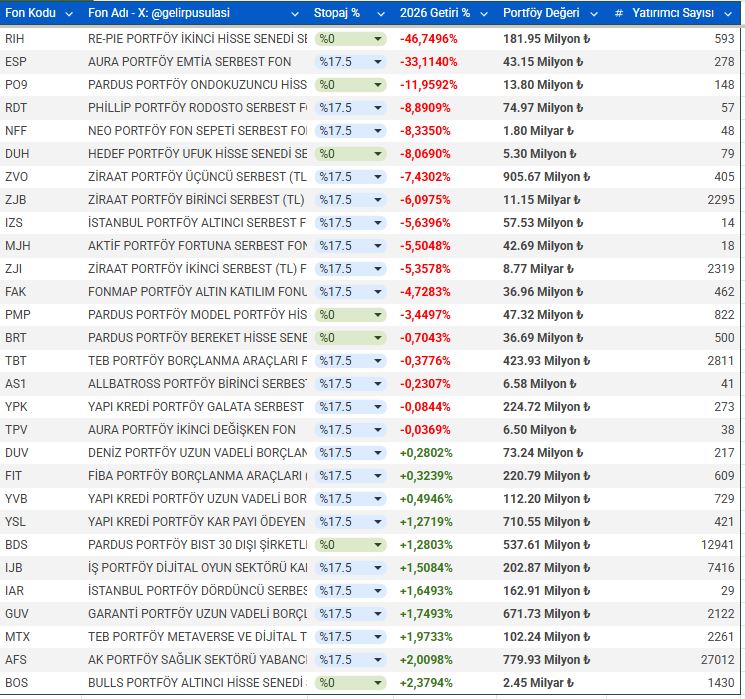Select investor count 593
The width and height of the screenshot is (745, 699).
725,39
